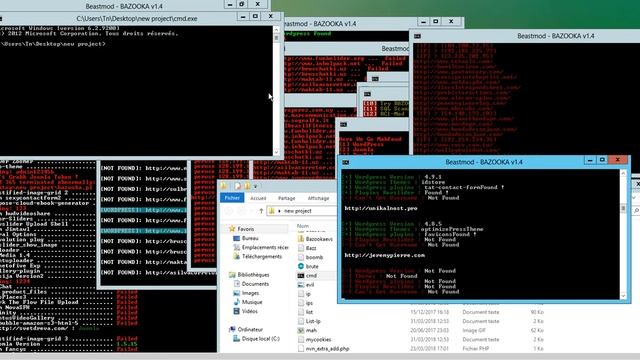Click scroll-down arrow of the cmd.exe window
This screenshot has width=640, height=360.
[276, 152]
